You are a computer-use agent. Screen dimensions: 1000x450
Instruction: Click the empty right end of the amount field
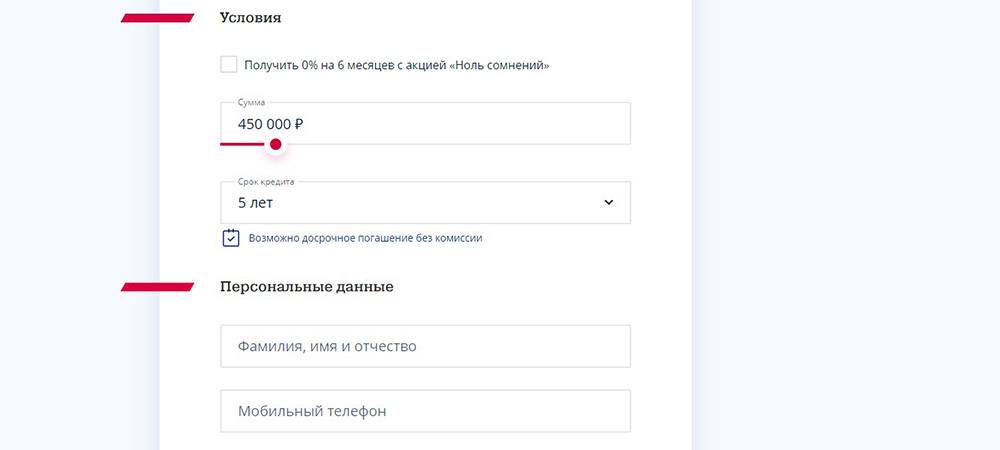(580, 124)
